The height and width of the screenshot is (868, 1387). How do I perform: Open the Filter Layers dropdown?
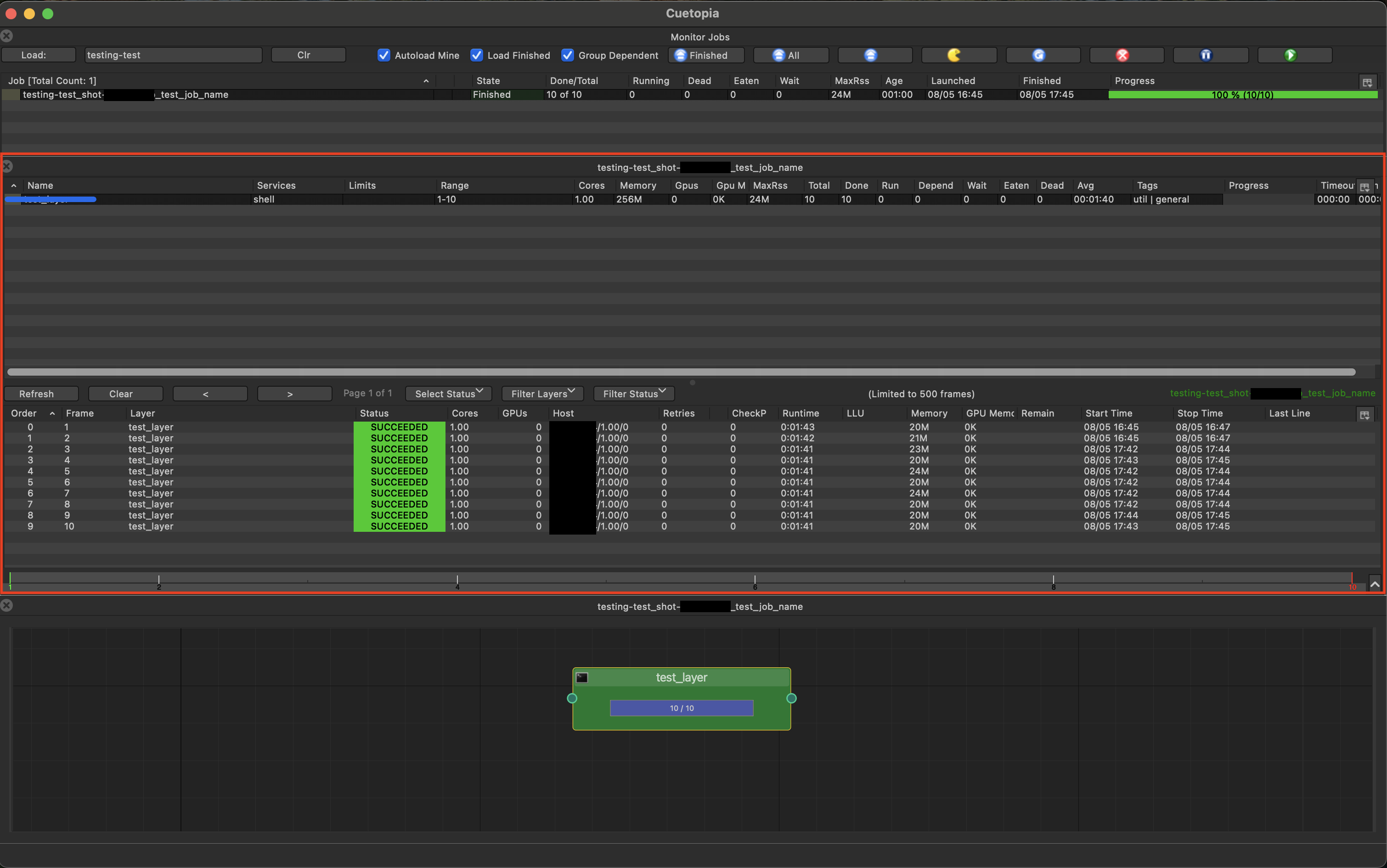[542, 394]
